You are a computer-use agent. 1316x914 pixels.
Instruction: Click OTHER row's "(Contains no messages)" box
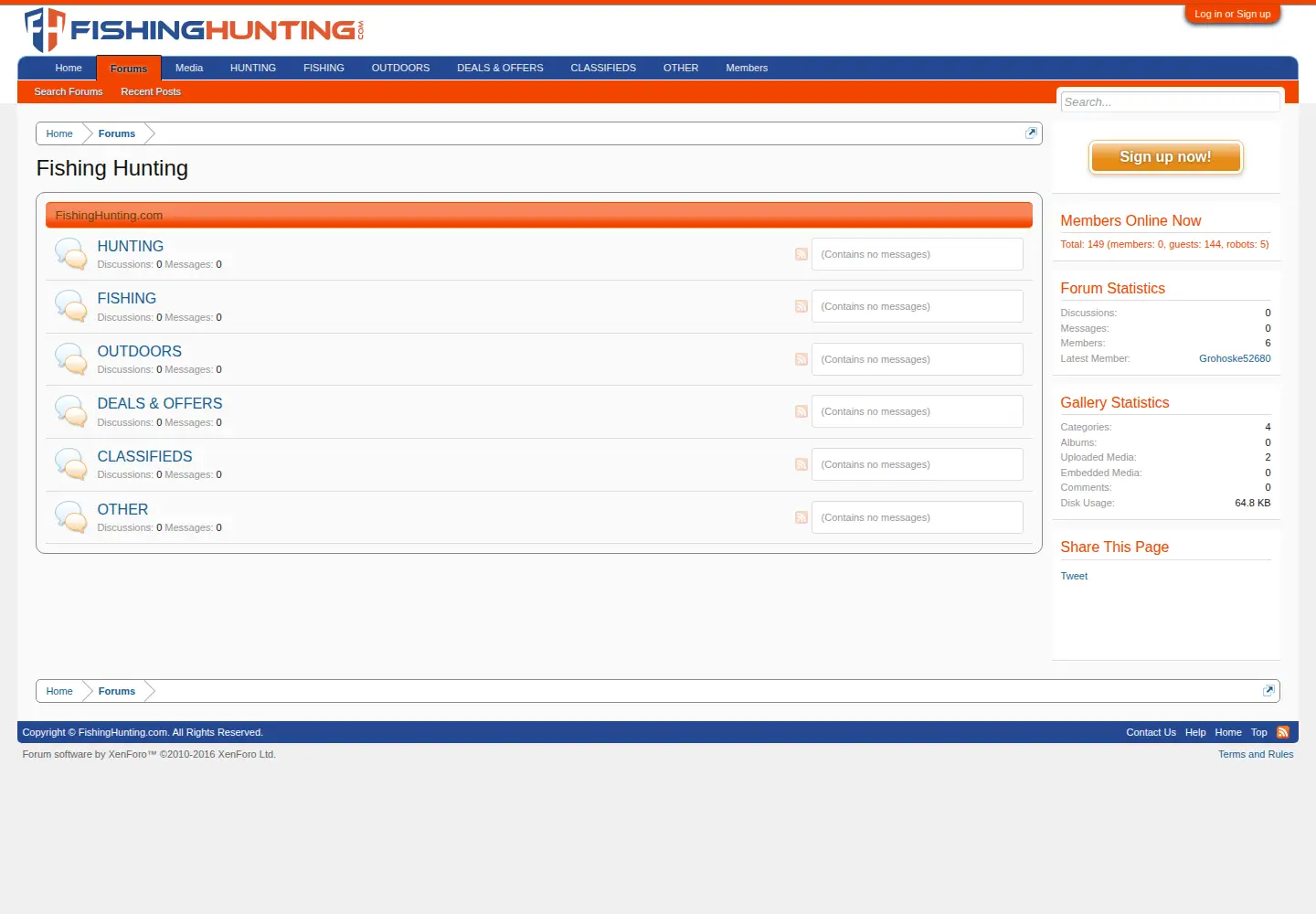pos(918,517)
